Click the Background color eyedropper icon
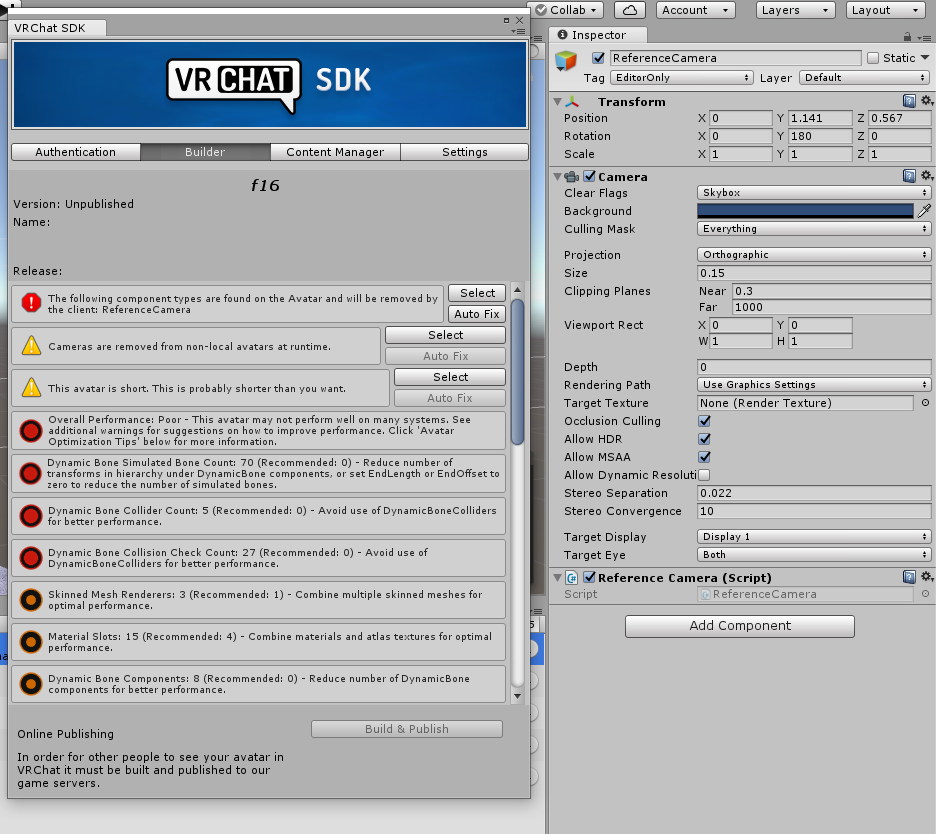 point(924,211)
